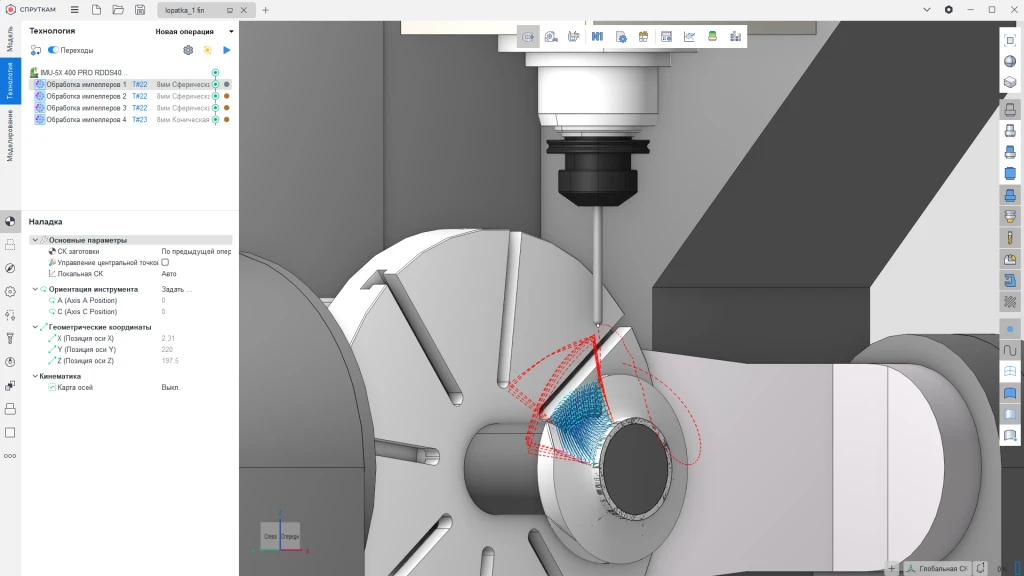Open a project with the folder icon
This screenshot has height=576, width=1024.
[x=118, y=10]
